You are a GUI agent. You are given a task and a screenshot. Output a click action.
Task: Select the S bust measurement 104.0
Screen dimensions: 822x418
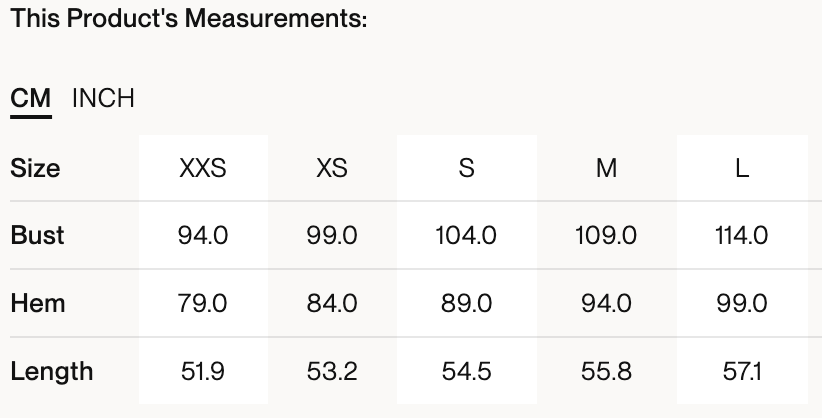tap(466, 235)
